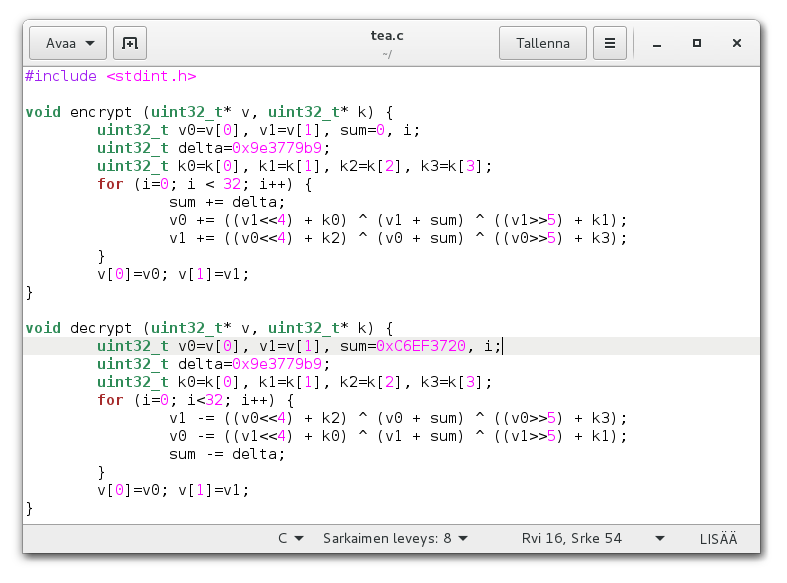This screenshot has height=583, width=787.
Task: Expand the Sarkaimen leveys tab width menu
Action: 395,538
